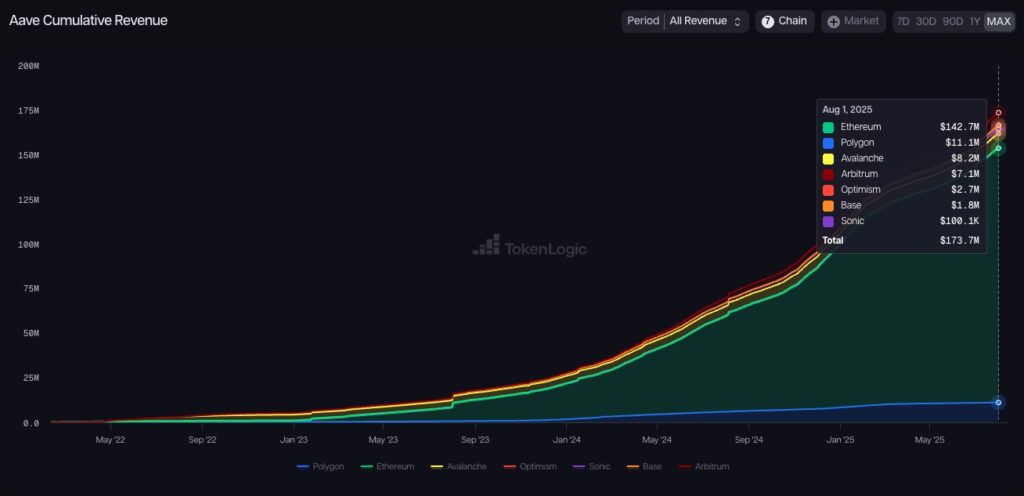This screenshot has width=1024, height=496.
Task: Click the dark red Arbitrum swatch in tooltip
Action: [x=828, y=174]
